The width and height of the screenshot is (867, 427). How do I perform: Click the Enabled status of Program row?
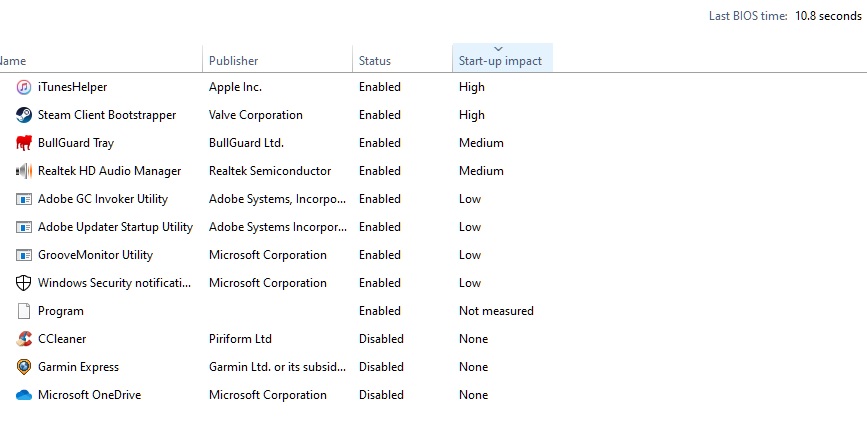(380, 311)
